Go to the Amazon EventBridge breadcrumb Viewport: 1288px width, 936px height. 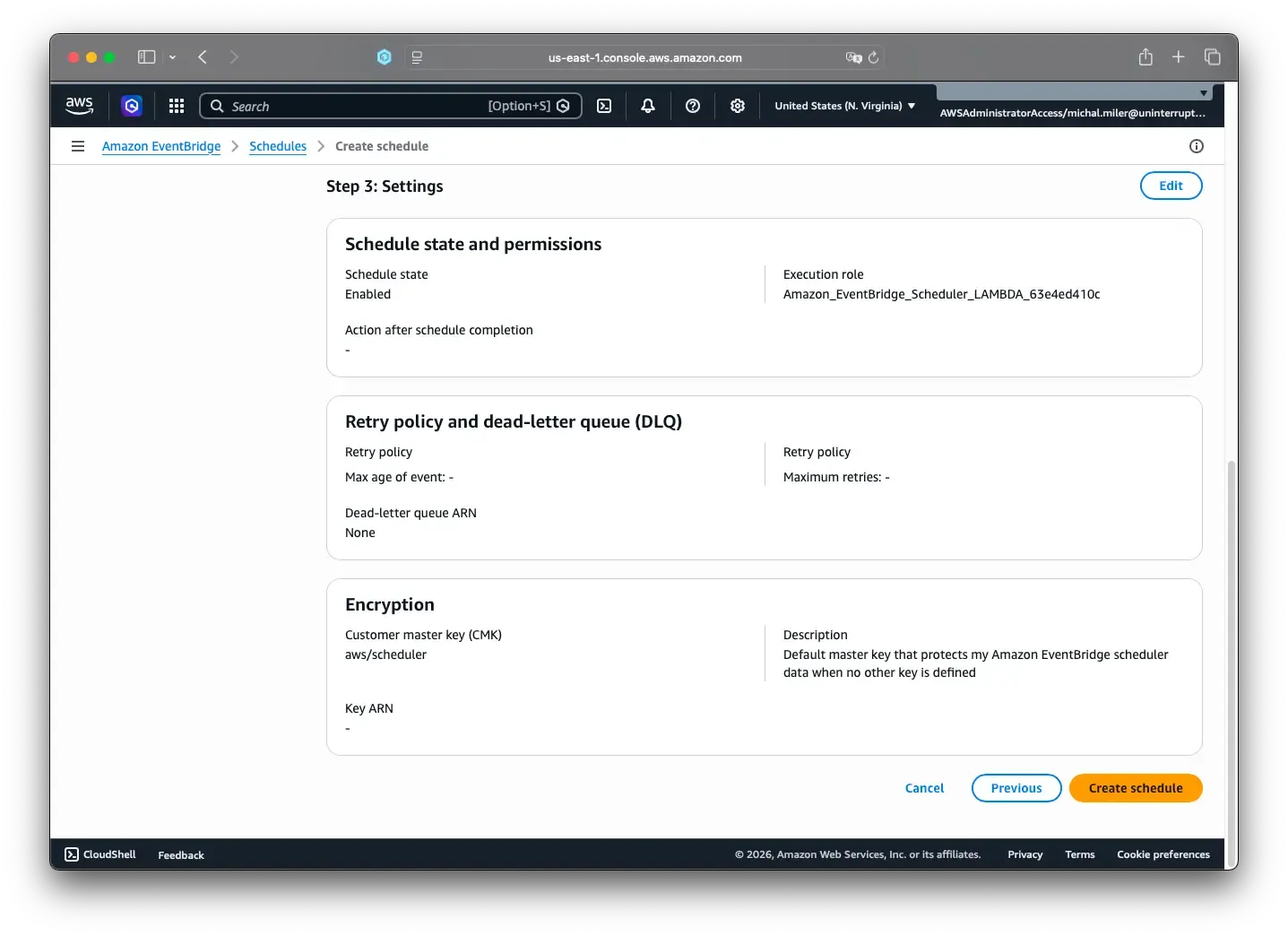coord(161,146)
